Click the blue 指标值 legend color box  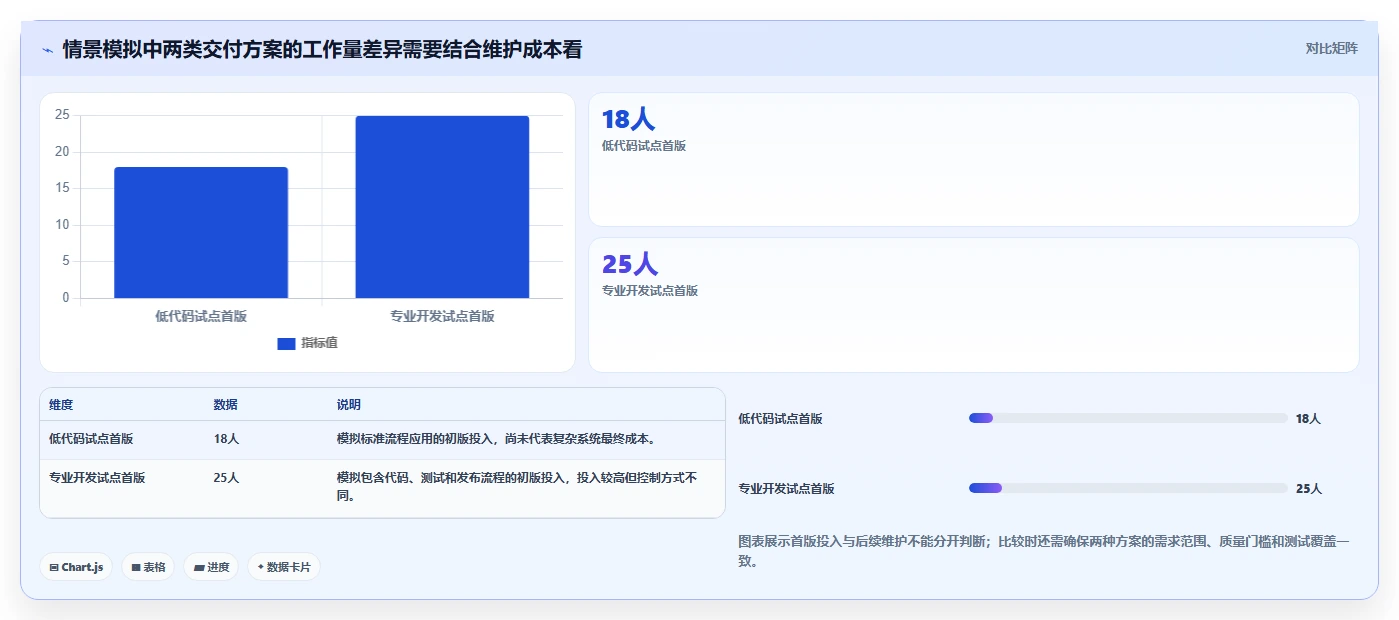[286, 344]
